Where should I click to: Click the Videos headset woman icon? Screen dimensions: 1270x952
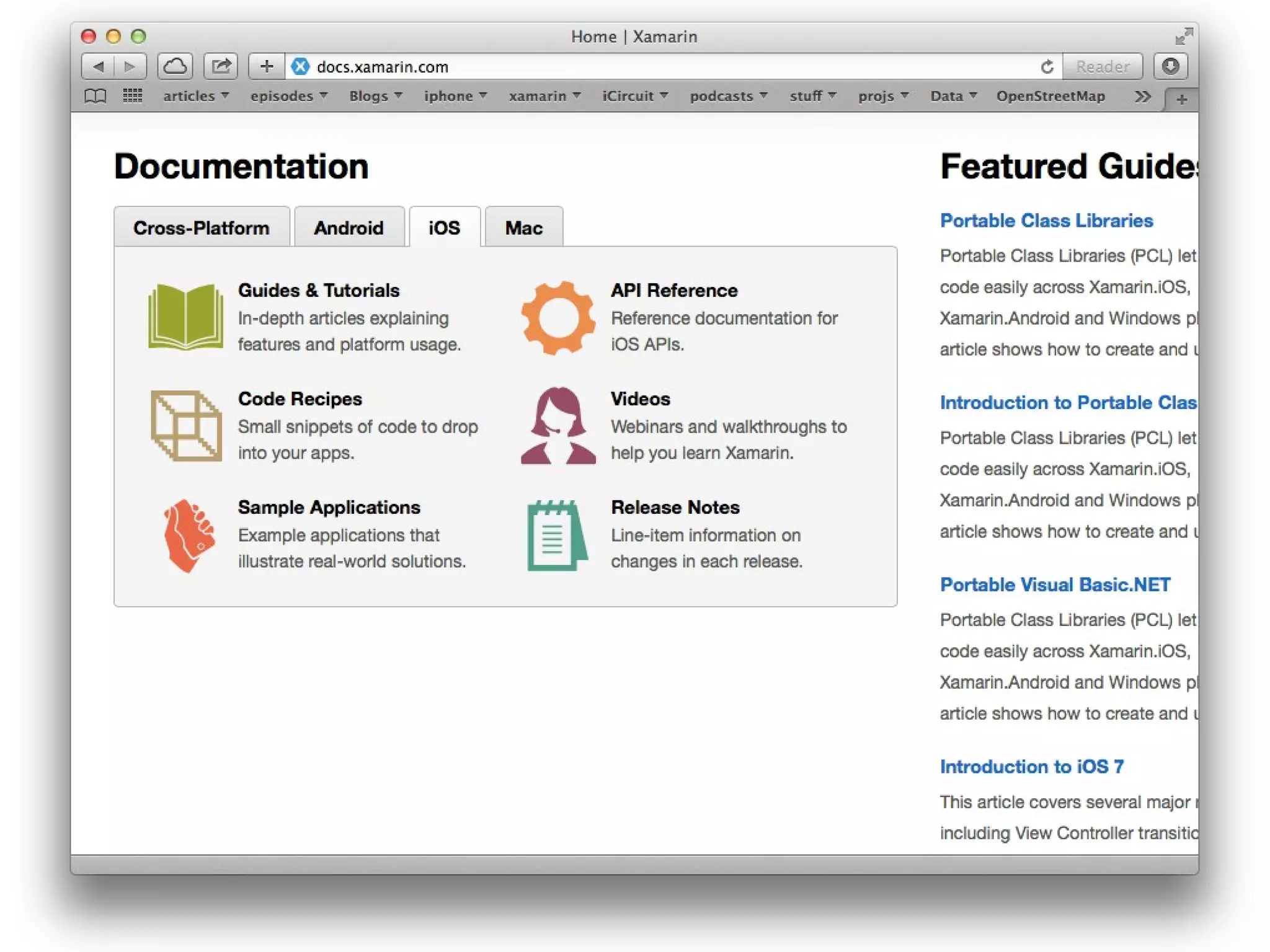[x=558, y=426]
